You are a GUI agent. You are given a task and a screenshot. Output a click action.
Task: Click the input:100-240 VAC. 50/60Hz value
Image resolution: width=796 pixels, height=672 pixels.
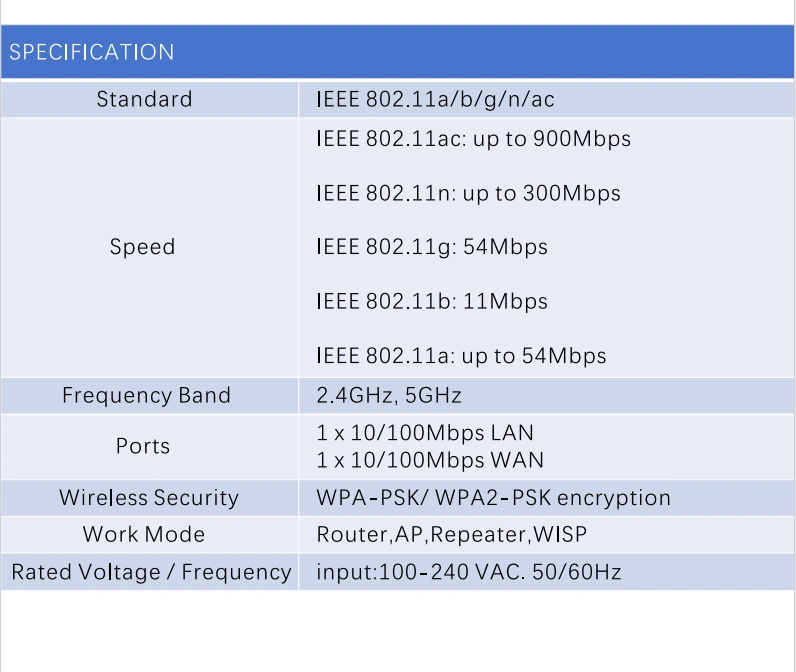tap(469, 572)
